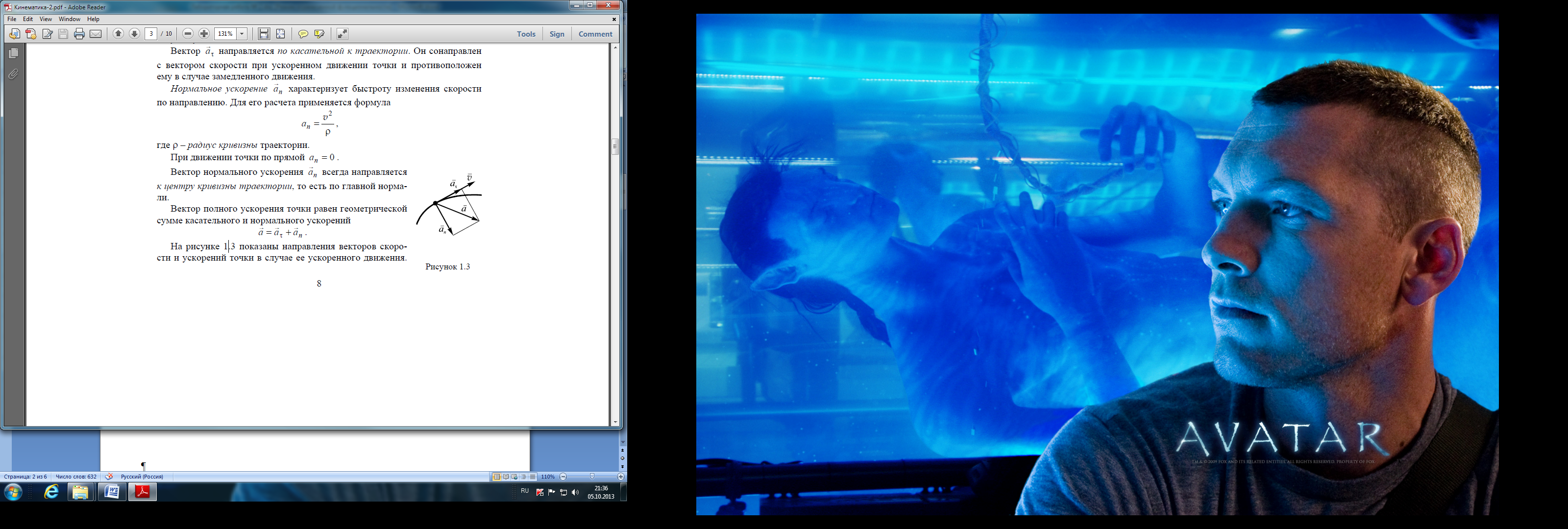Open the Help menu
This screenshot has height=529, width=1568.
(93, 20)
